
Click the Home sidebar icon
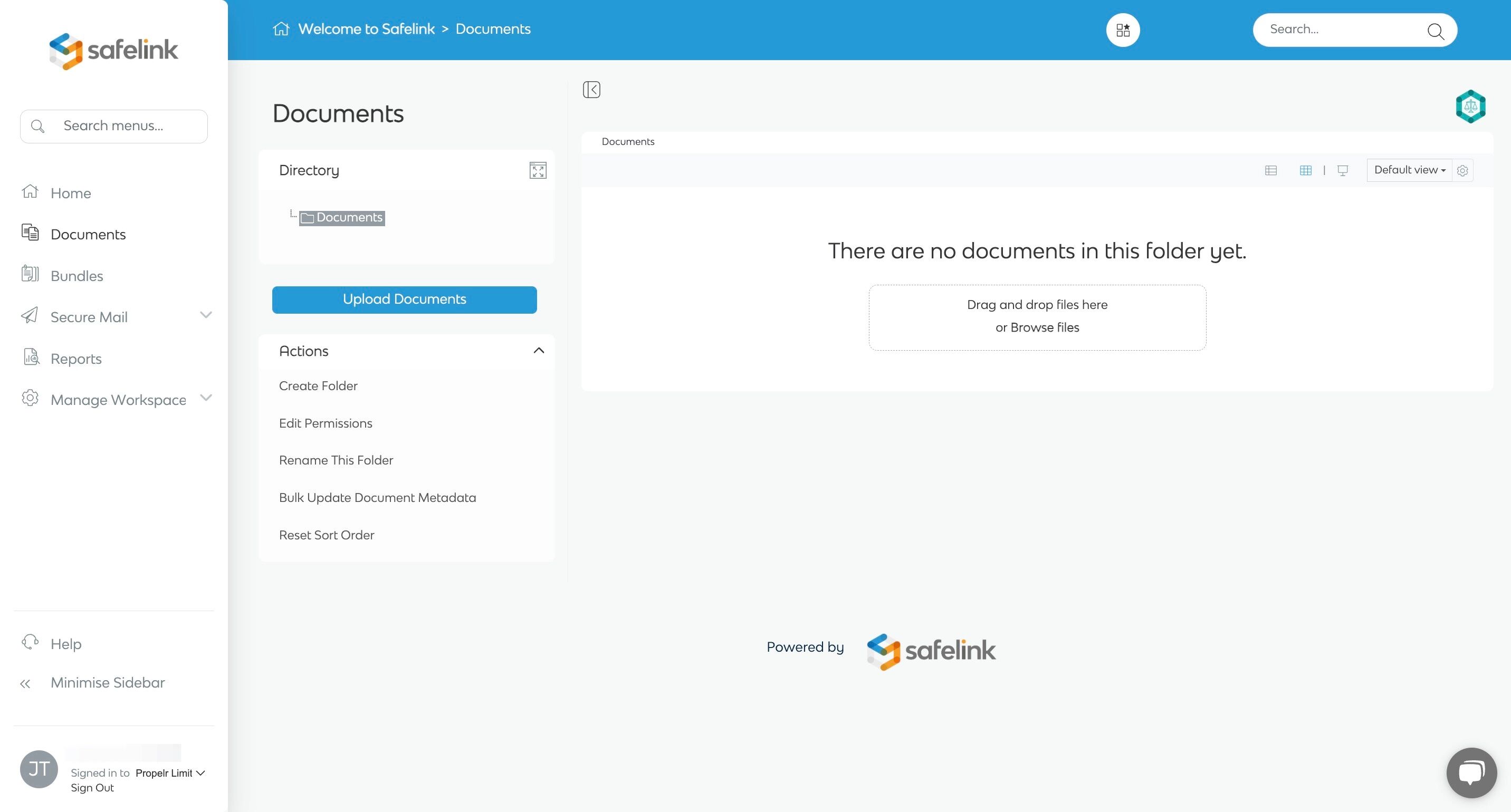tap(30, 192)
